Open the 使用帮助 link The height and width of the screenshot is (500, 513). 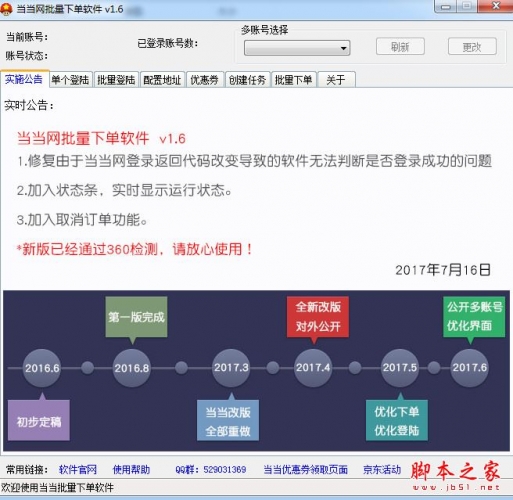pyautogui.click(x=131, y=470)
